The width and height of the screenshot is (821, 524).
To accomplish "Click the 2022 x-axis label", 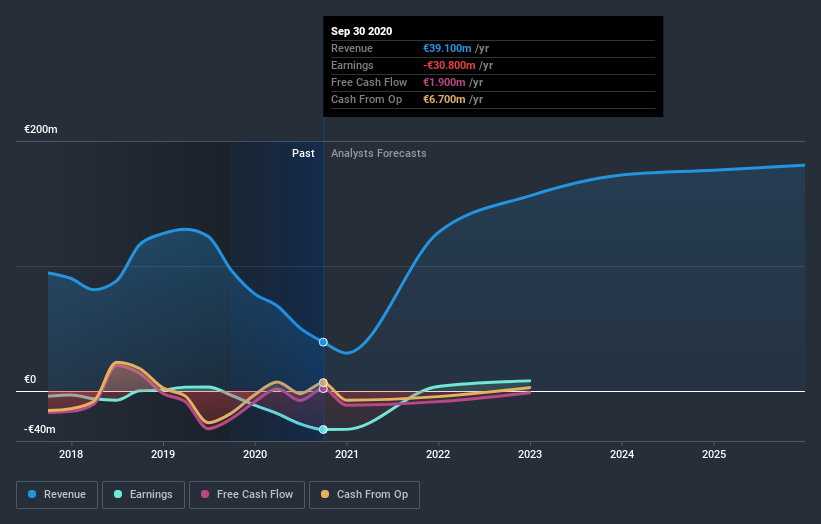I will [438, 454].
